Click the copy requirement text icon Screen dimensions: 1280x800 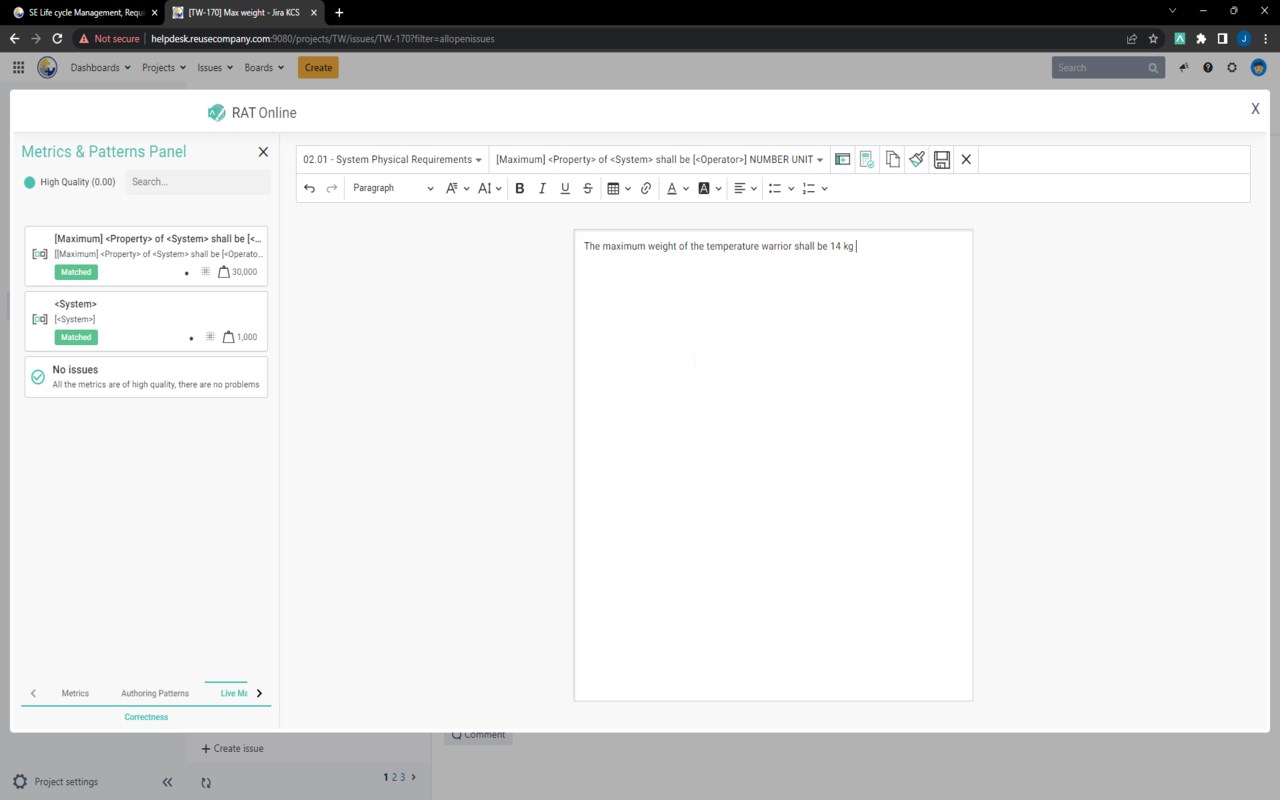[x=892, y=159]
